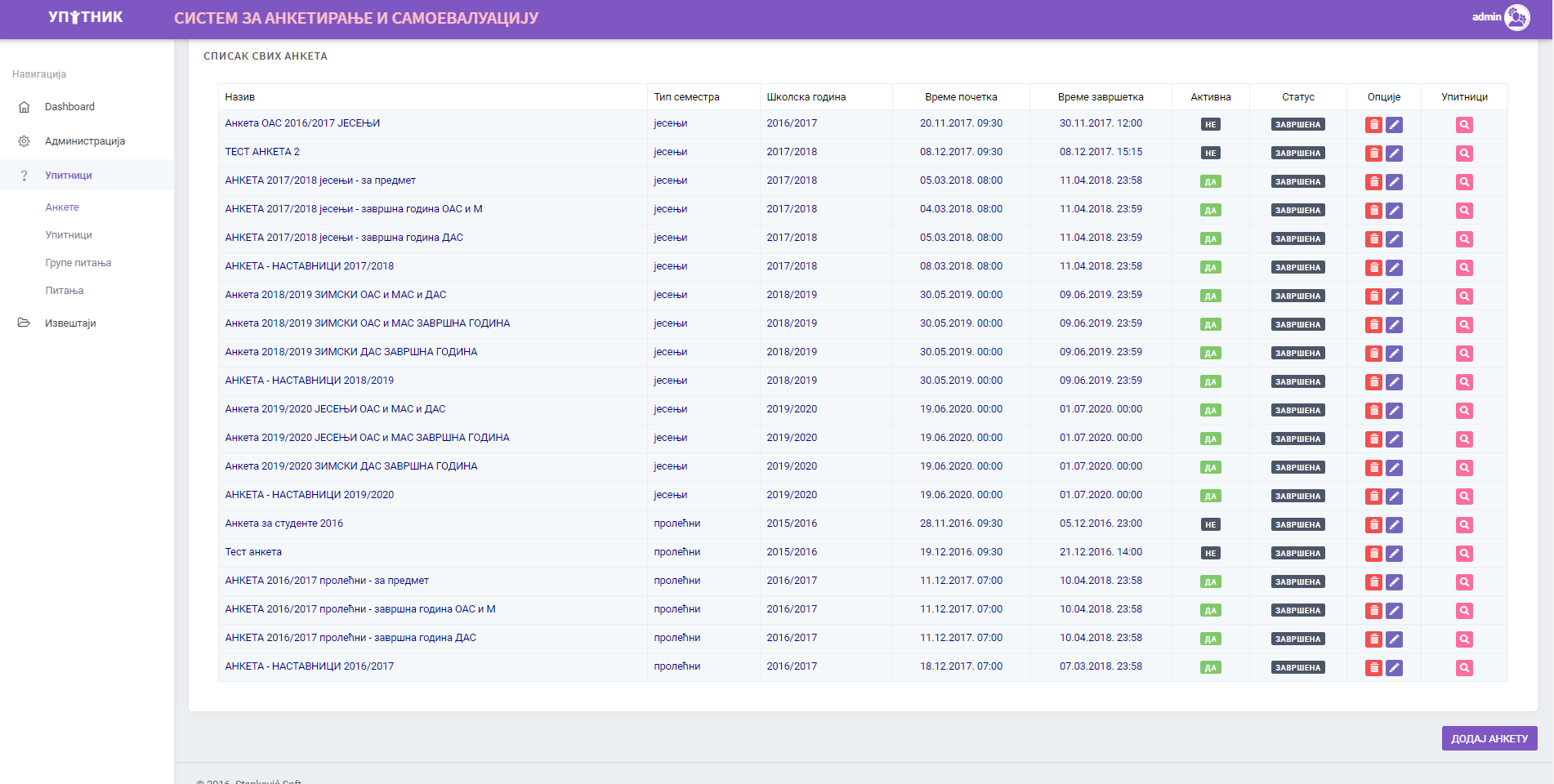Edit the 'ТЕСТ АНКЕТА 2' survey
Viewport: 1554px width, 784px height.
pos(1394,154)
